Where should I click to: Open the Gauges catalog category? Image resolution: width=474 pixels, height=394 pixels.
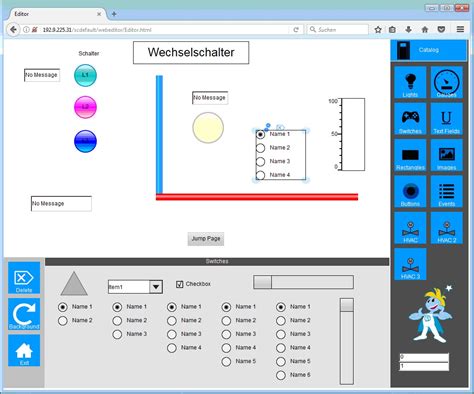point(446,82)
